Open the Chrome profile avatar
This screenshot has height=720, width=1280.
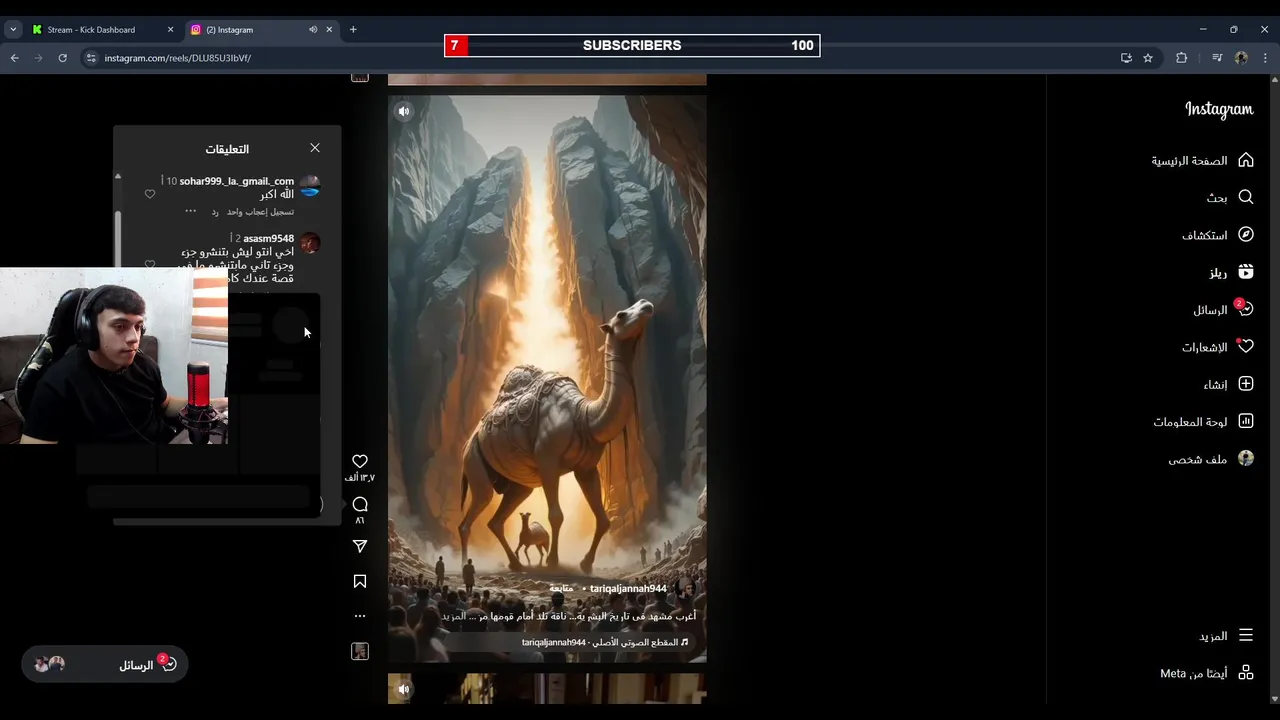point(1241,58)
